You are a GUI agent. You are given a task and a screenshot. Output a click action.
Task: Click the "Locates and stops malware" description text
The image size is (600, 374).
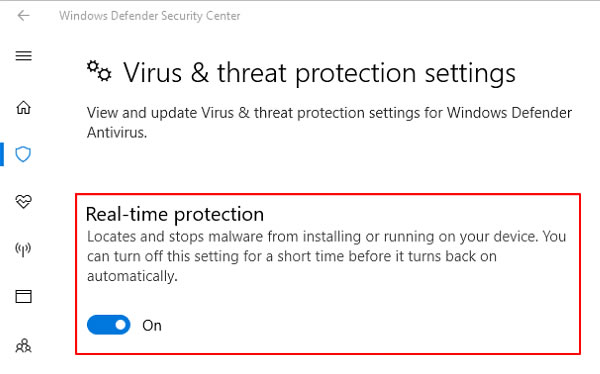(x=326, y=256)
